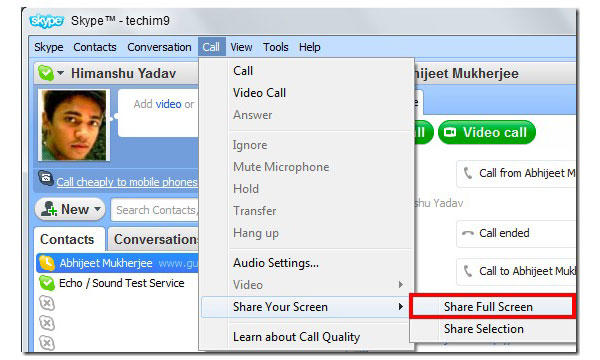
Task: Open the status dropdown arrow near Himanshu Yadav
Action: pyautogui.click(x=60, y=73)
